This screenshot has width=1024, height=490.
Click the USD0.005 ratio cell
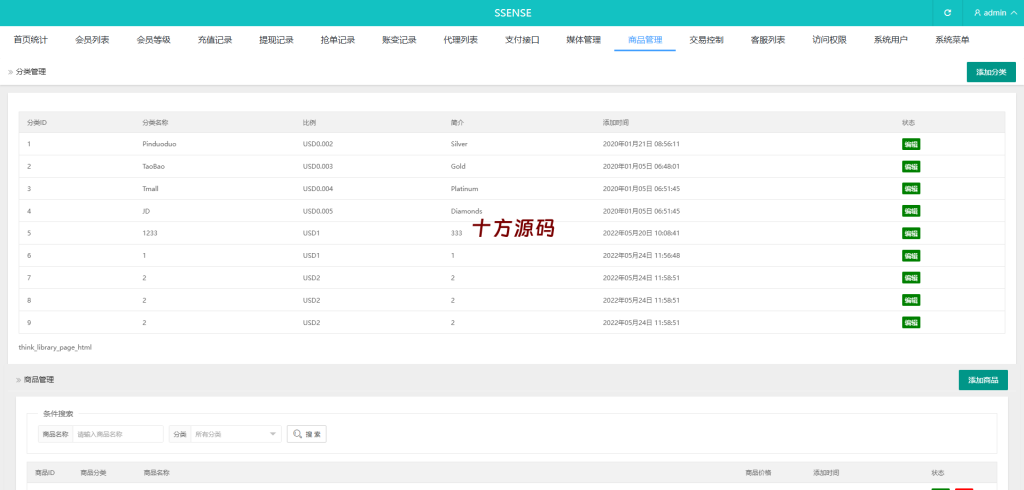click(x=318, y=211)
